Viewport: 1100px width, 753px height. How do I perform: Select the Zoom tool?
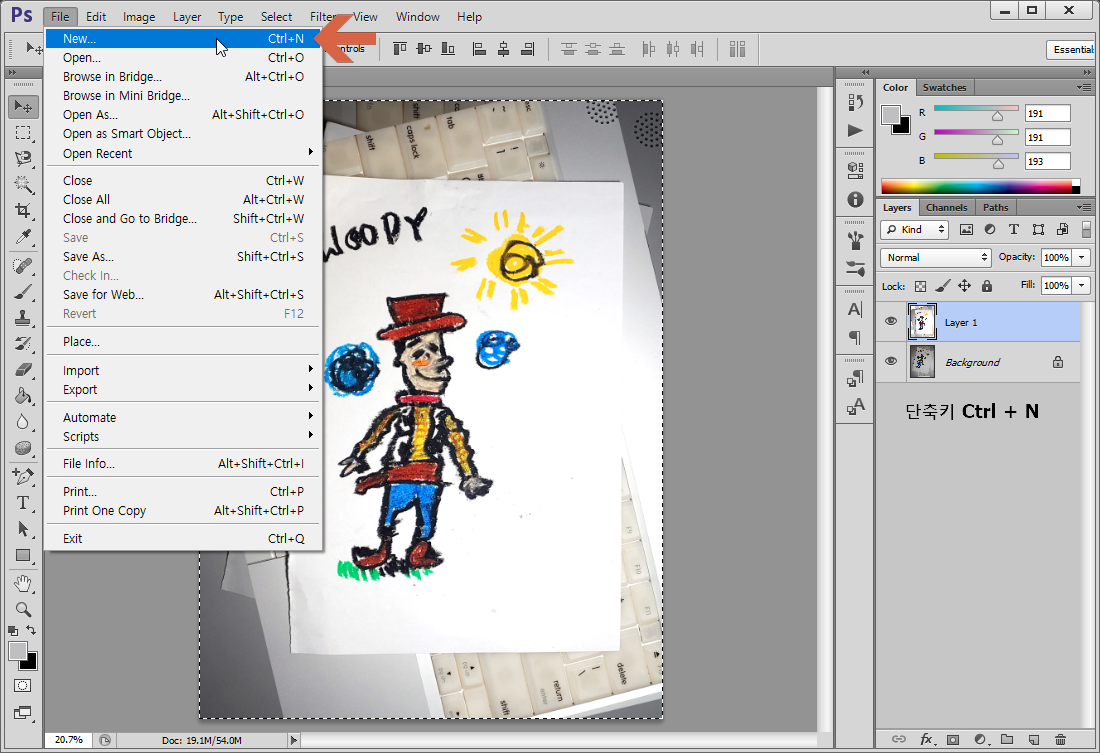pos(23,609)
